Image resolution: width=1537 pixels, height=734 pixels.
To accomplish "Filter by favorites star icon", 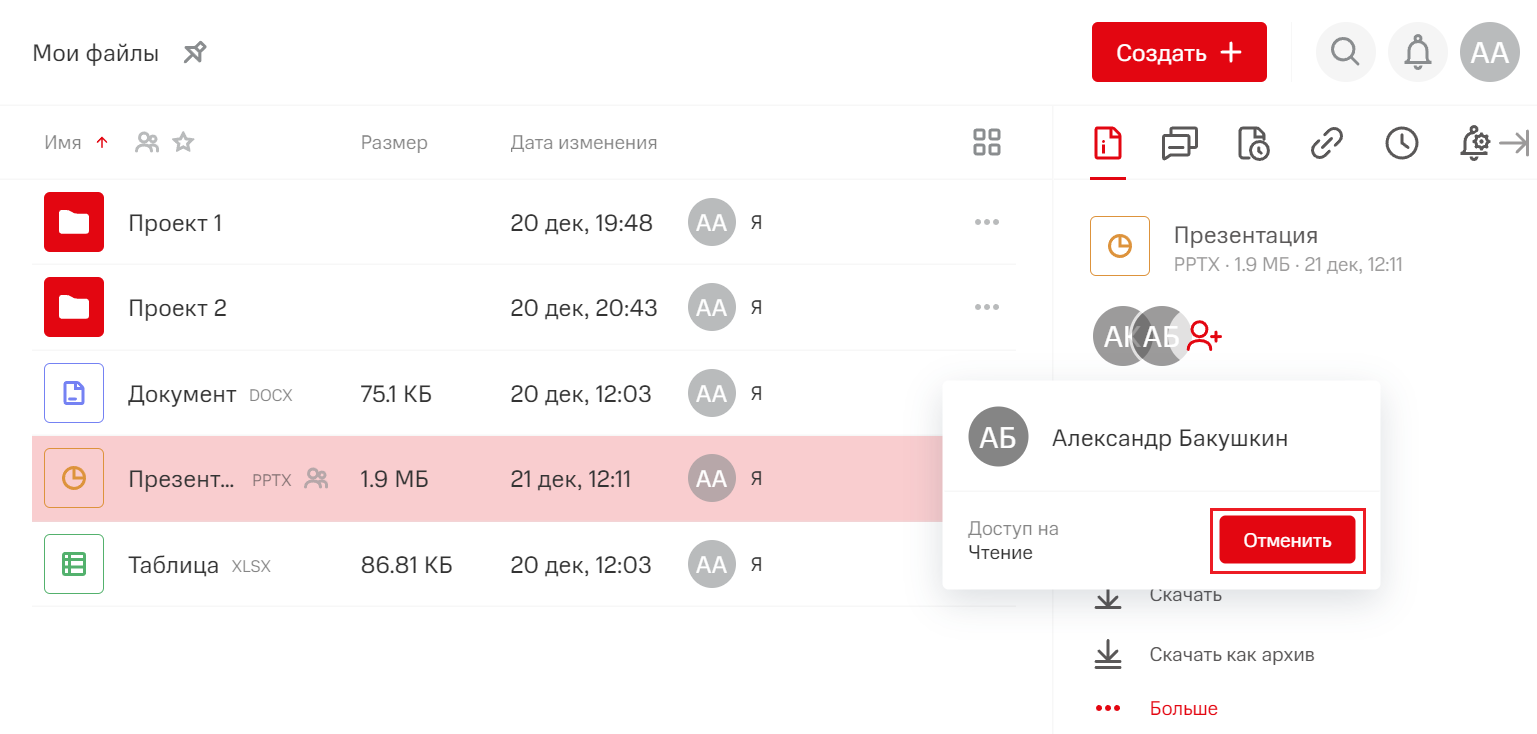I will 182,143.
